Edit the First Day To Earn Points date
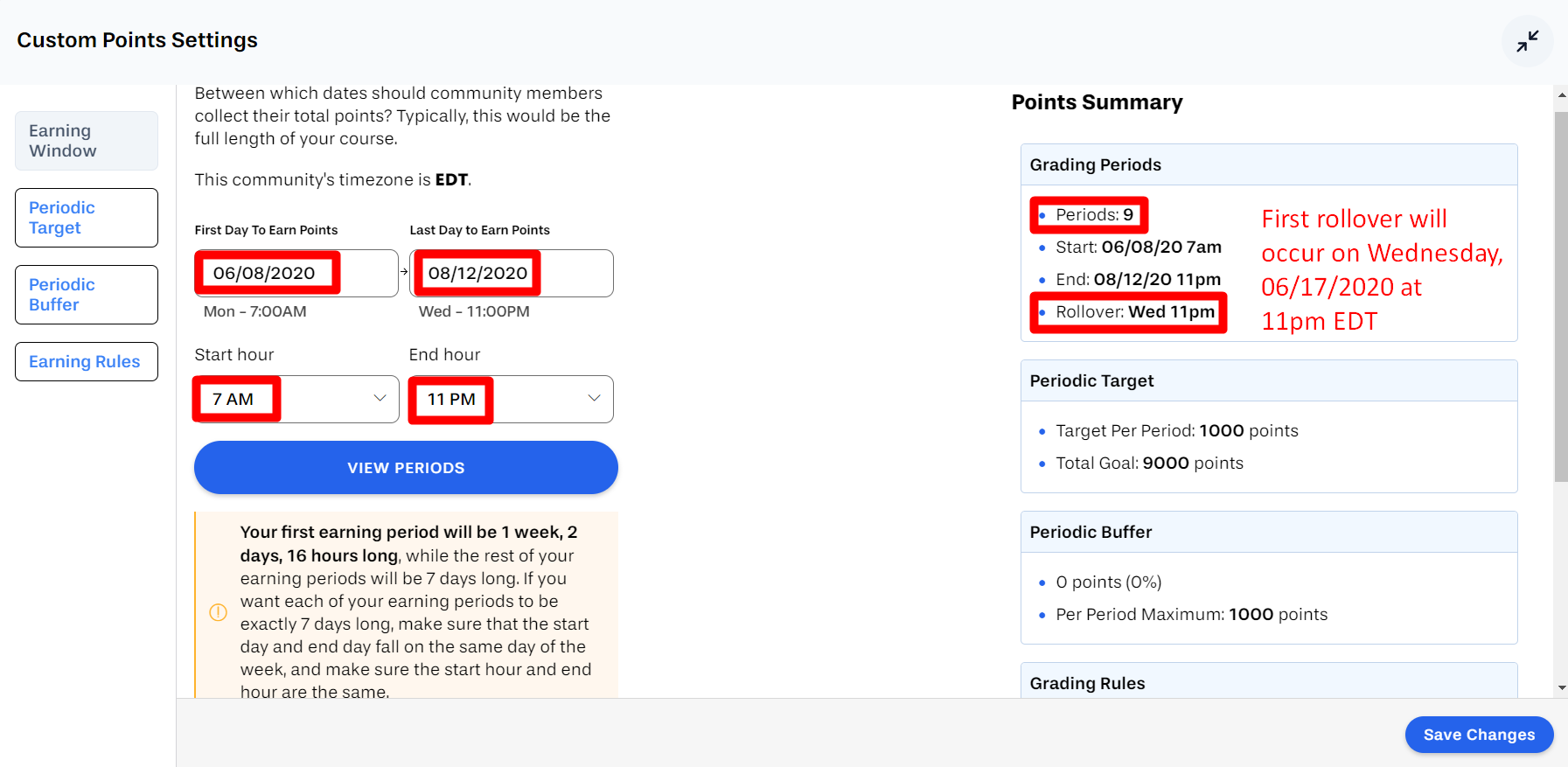 (x=296, y=273)
